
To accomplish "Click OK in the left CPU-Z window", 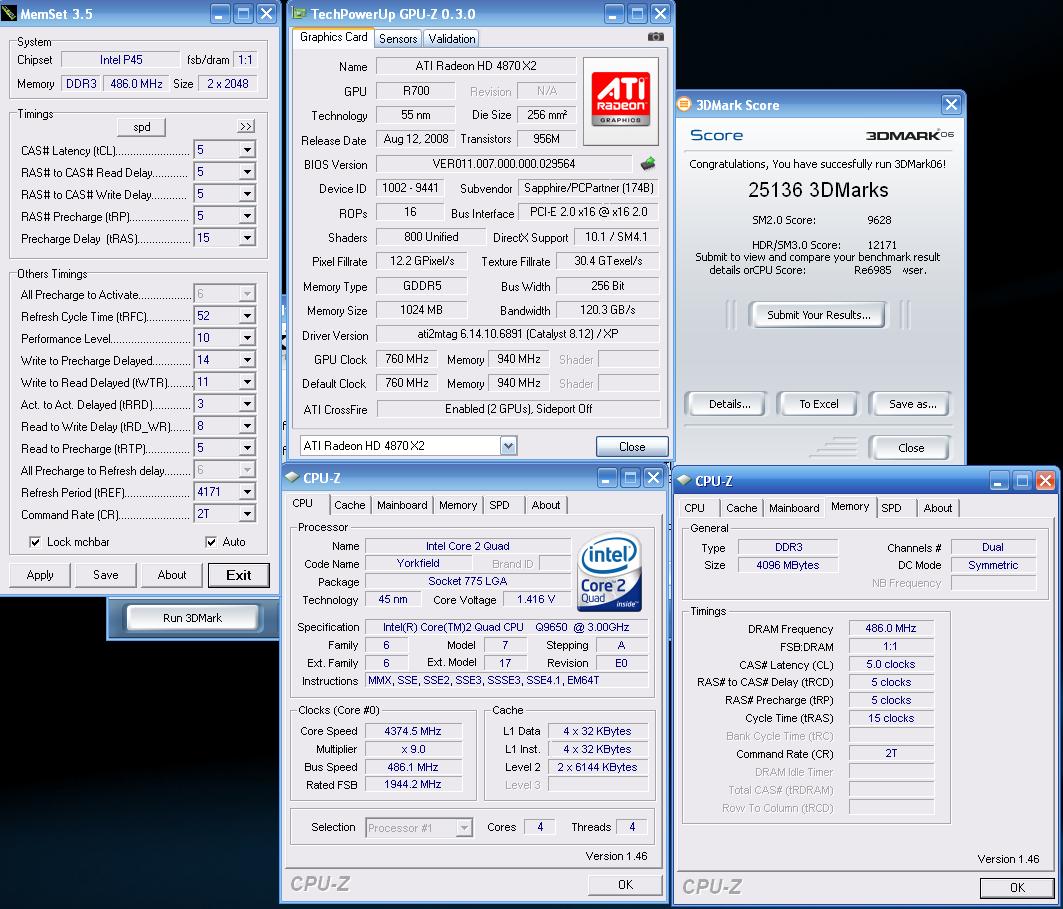I will click(x=625, y=885).
